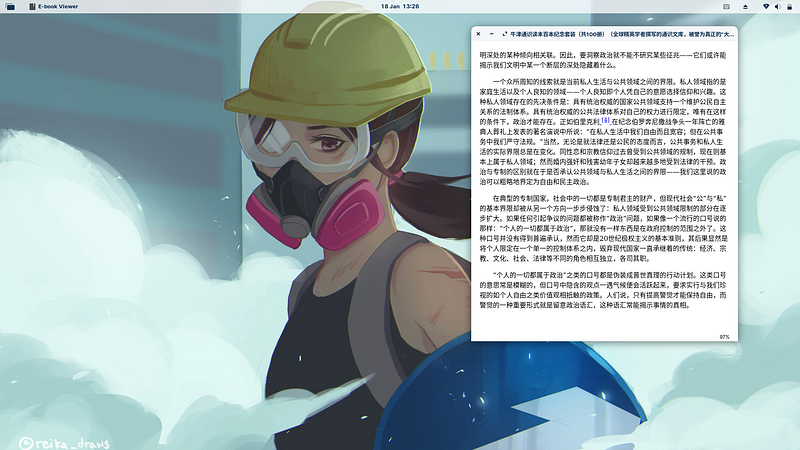Open the Wi-Fi network indicator
The height and width of the screenshot is (450, 800).
click(766, 7)
